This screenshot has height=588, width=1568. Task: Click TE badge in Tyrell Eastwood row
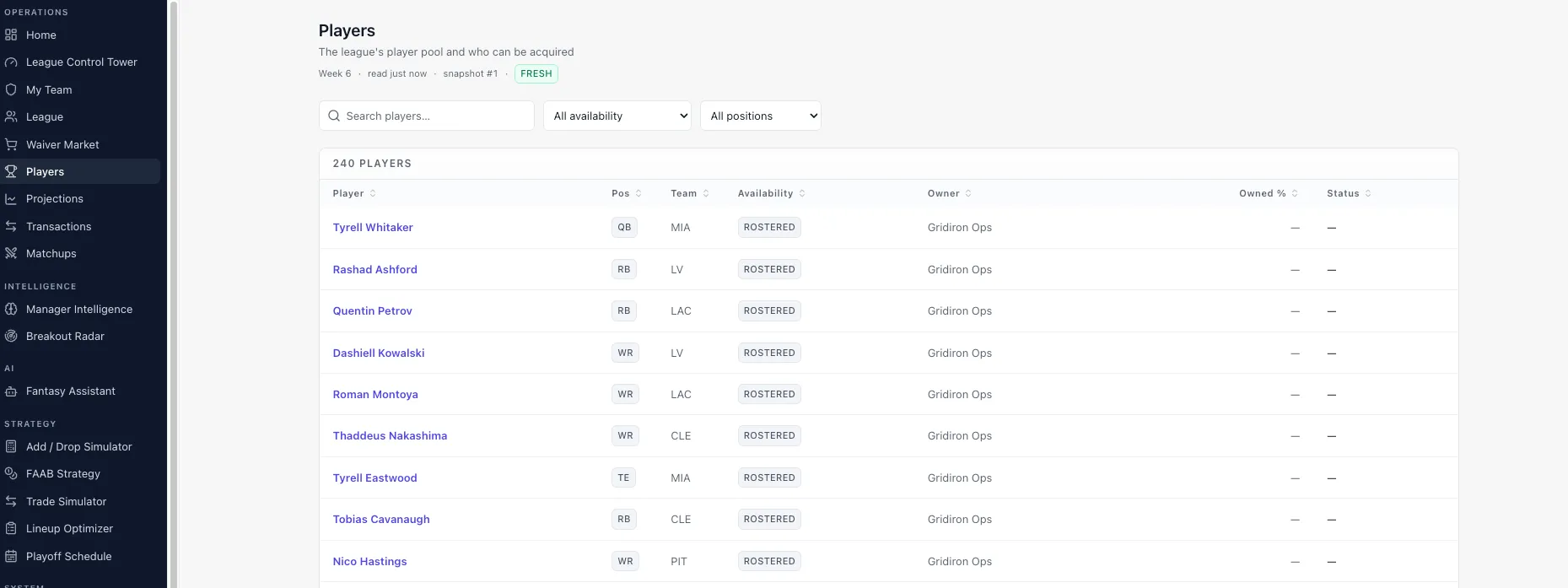tap(623, 477)
